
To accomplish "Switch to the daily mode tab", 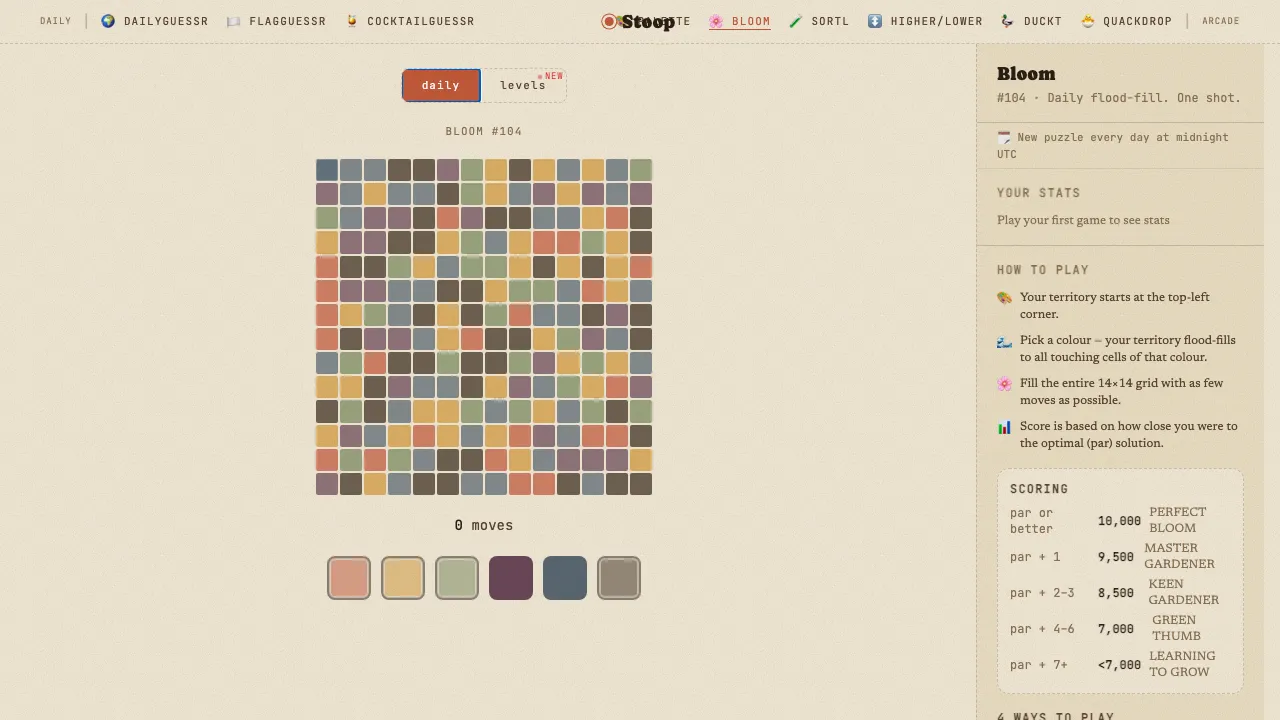I will click(441, 85).
